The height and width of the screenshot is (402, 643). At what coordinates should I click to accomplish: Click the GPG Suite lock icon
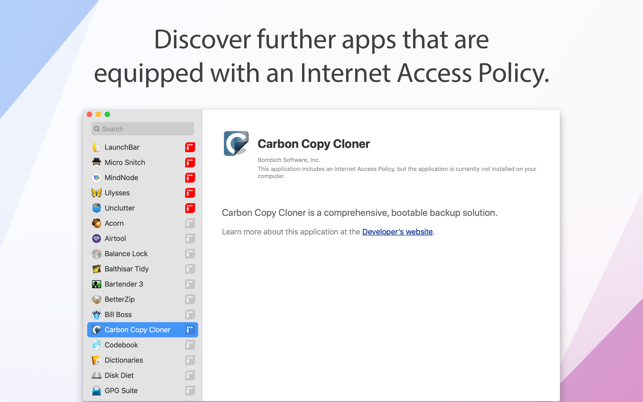pos(96,391)
